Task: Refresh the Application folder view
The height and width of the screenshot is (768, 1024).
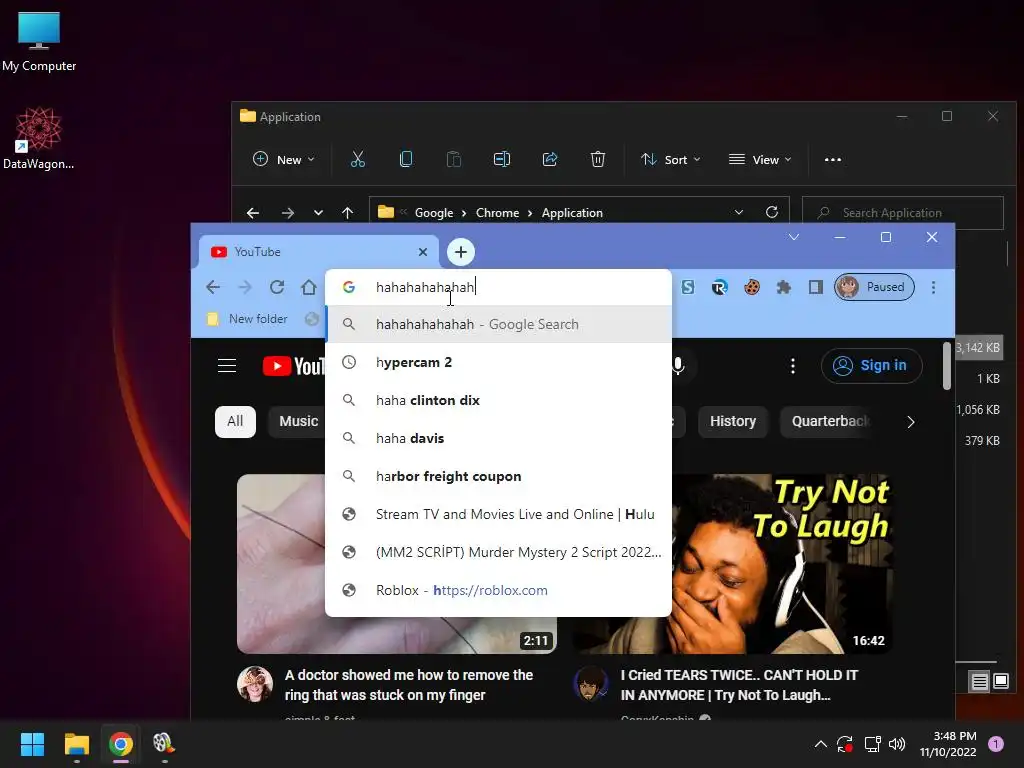Action: click(x=772, y=212)
